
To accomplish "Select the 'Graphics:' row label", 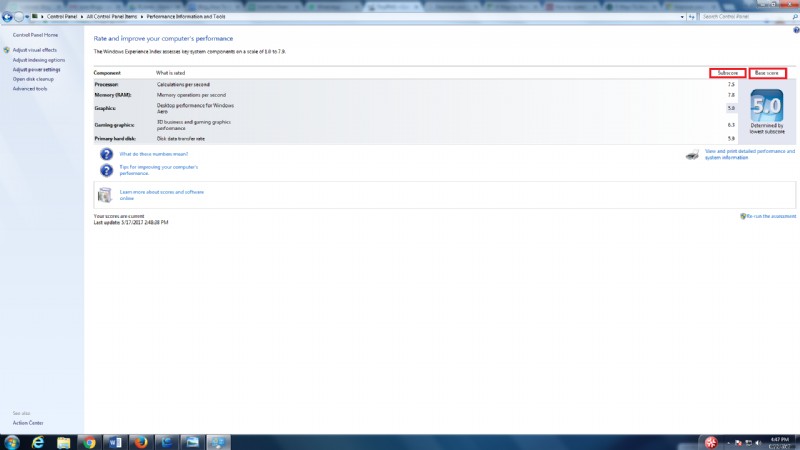I will [105, 109].
